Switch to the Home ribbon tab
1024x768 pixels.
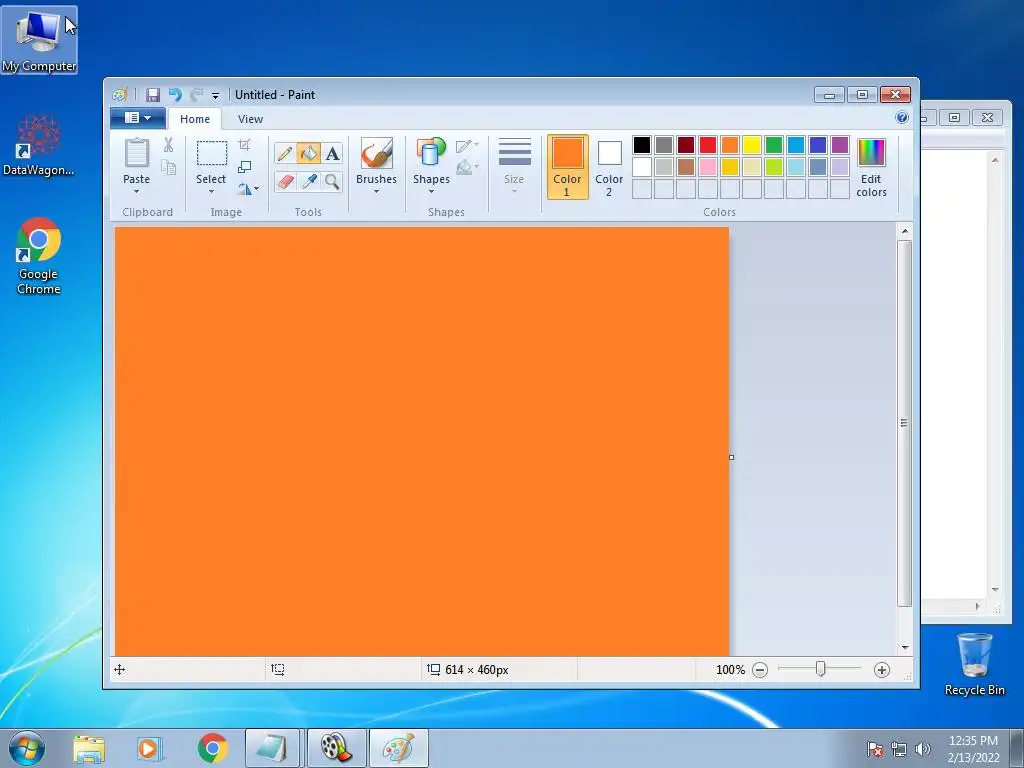195,119
